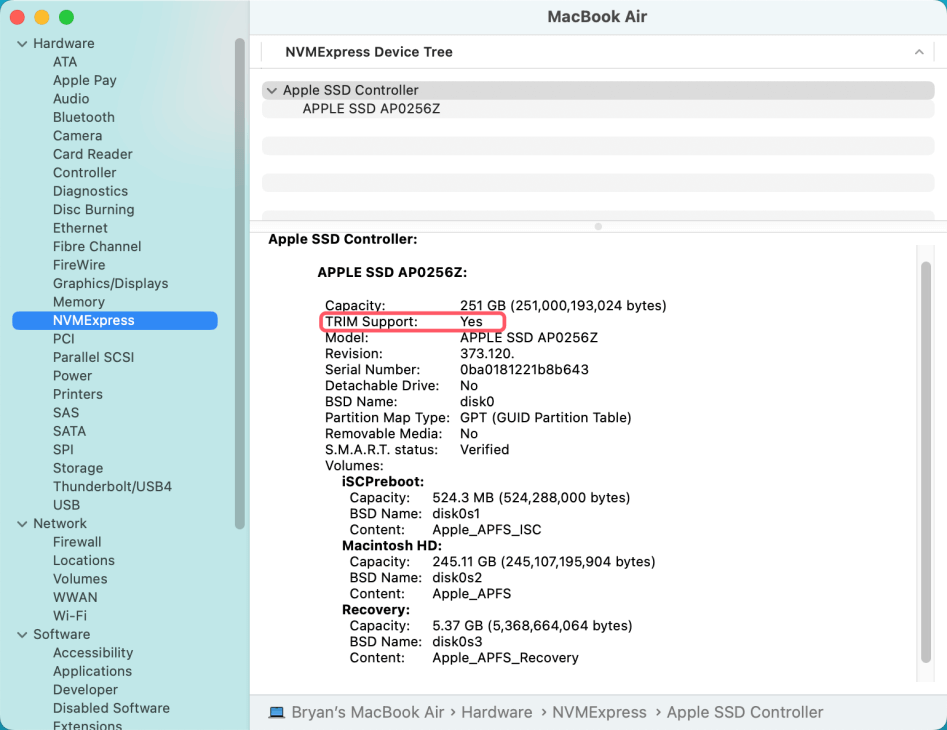Show Memory information
The height and width of the screenshot is (730, 947).
point(78,302)
